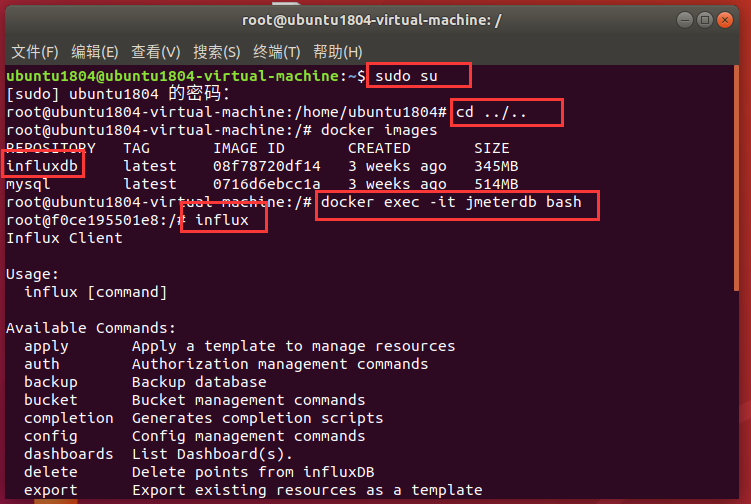
Task: Click the 'TAG' column header
Action: point(137,149)
